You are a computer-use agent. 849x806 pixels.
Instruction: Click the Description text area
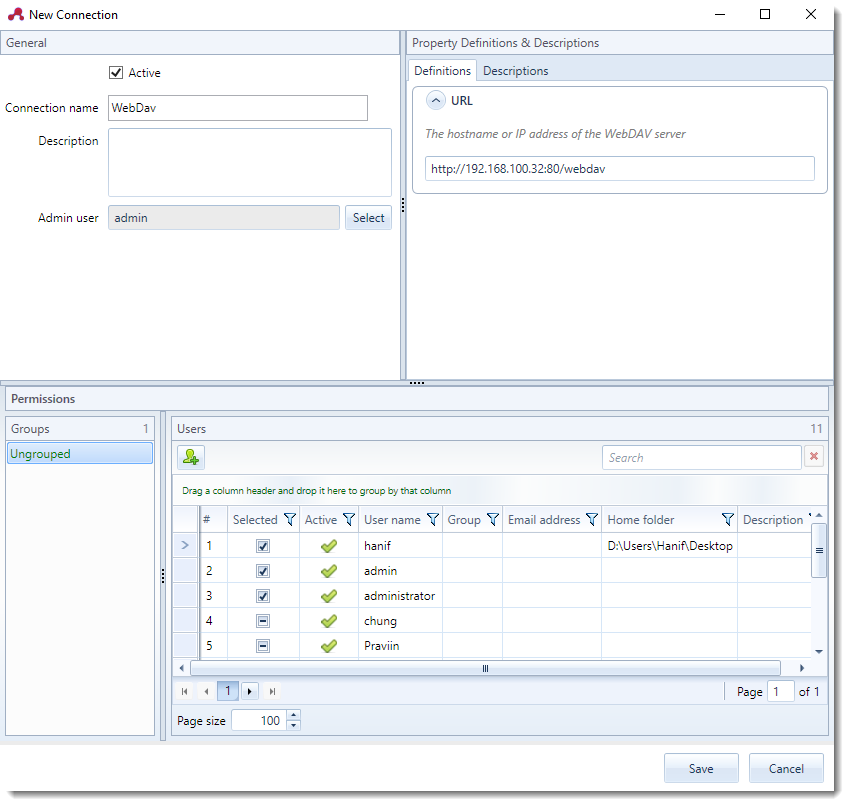250,162
